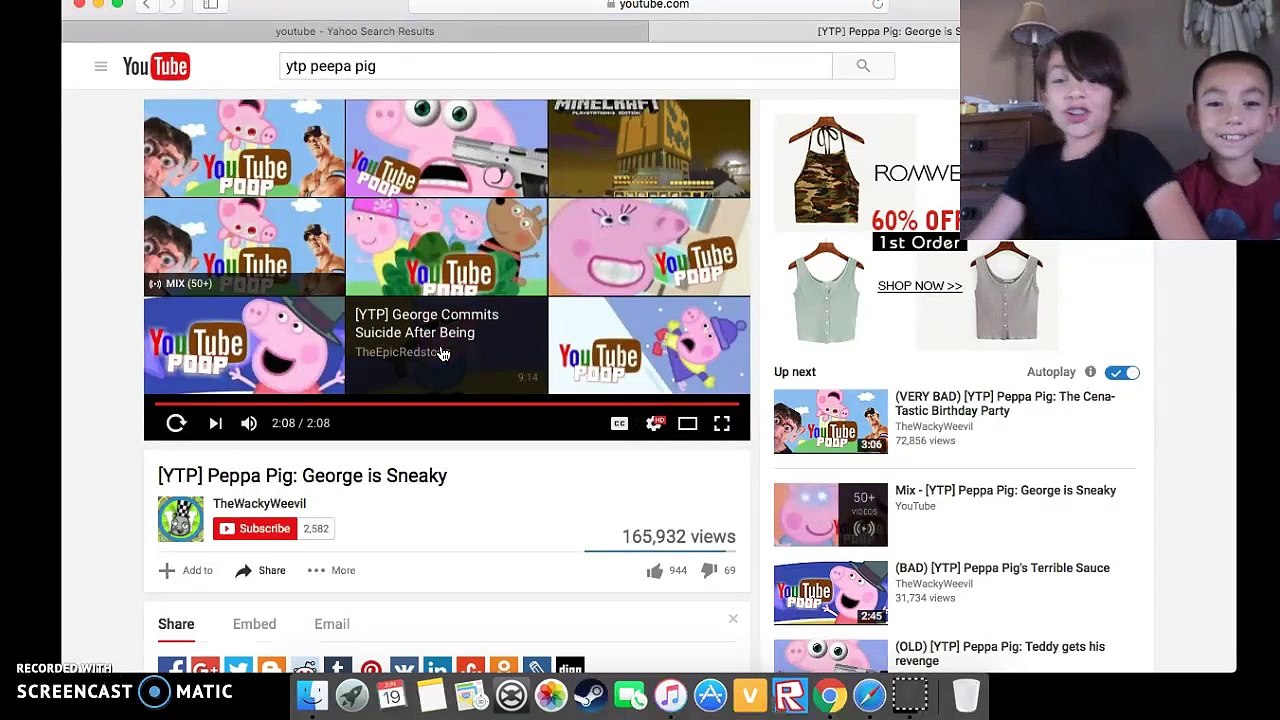Toggle the Autoplay switch

1122,372
